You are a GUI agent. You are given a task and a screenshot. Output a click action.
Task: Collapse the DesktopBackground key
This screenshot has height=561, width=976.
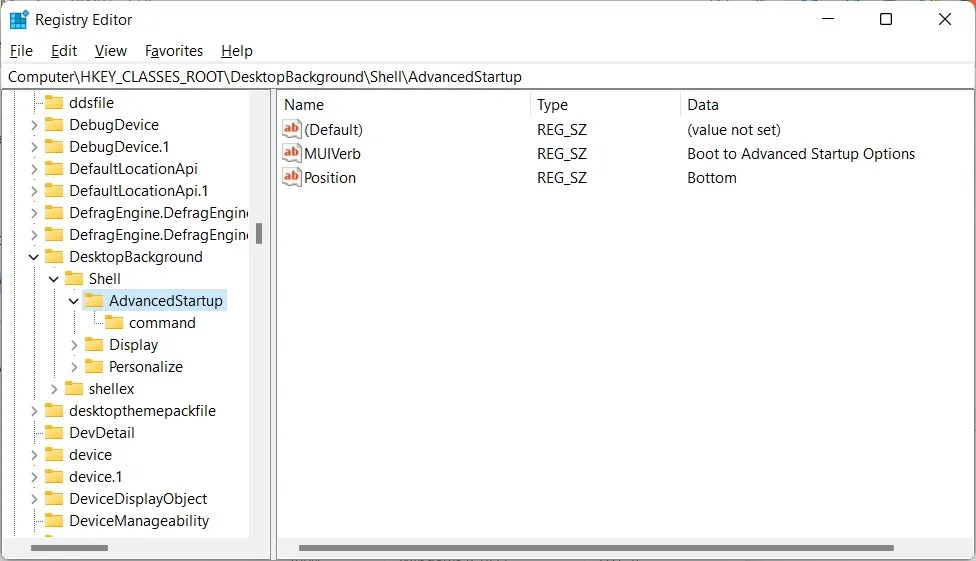(x=34, y=257)
